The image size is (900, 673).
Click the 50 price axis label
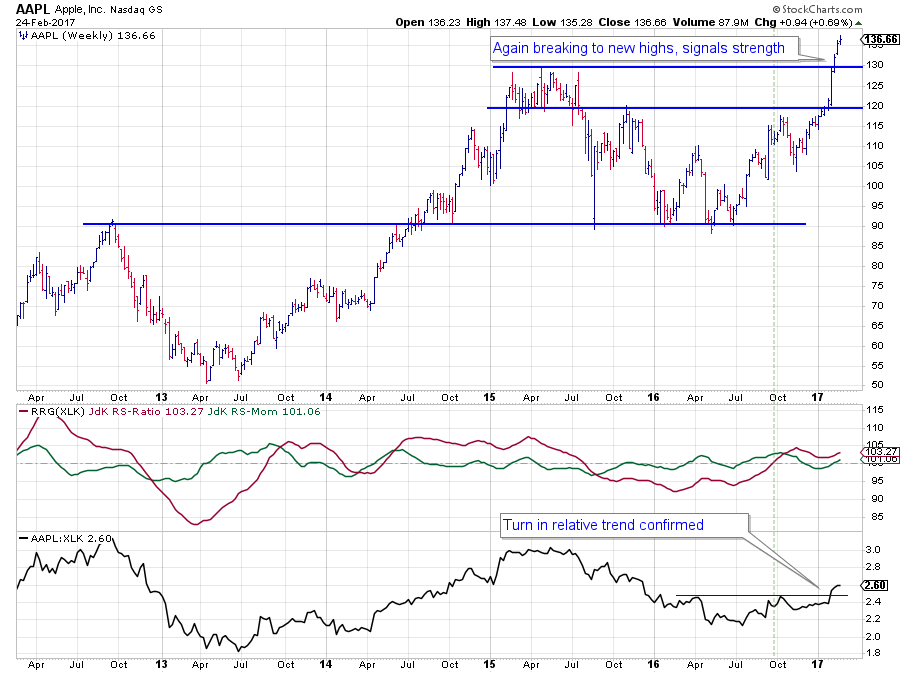(x=877, y=385)
